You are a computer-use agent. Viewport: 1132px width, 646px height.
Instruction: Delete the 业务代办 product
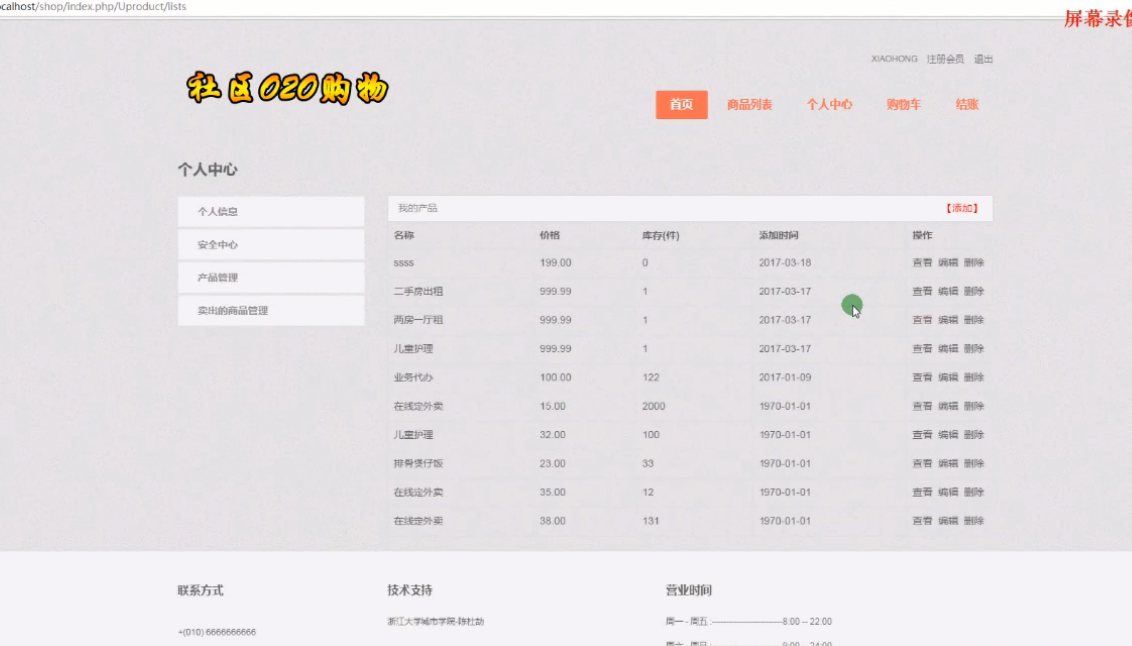point(974,377)
